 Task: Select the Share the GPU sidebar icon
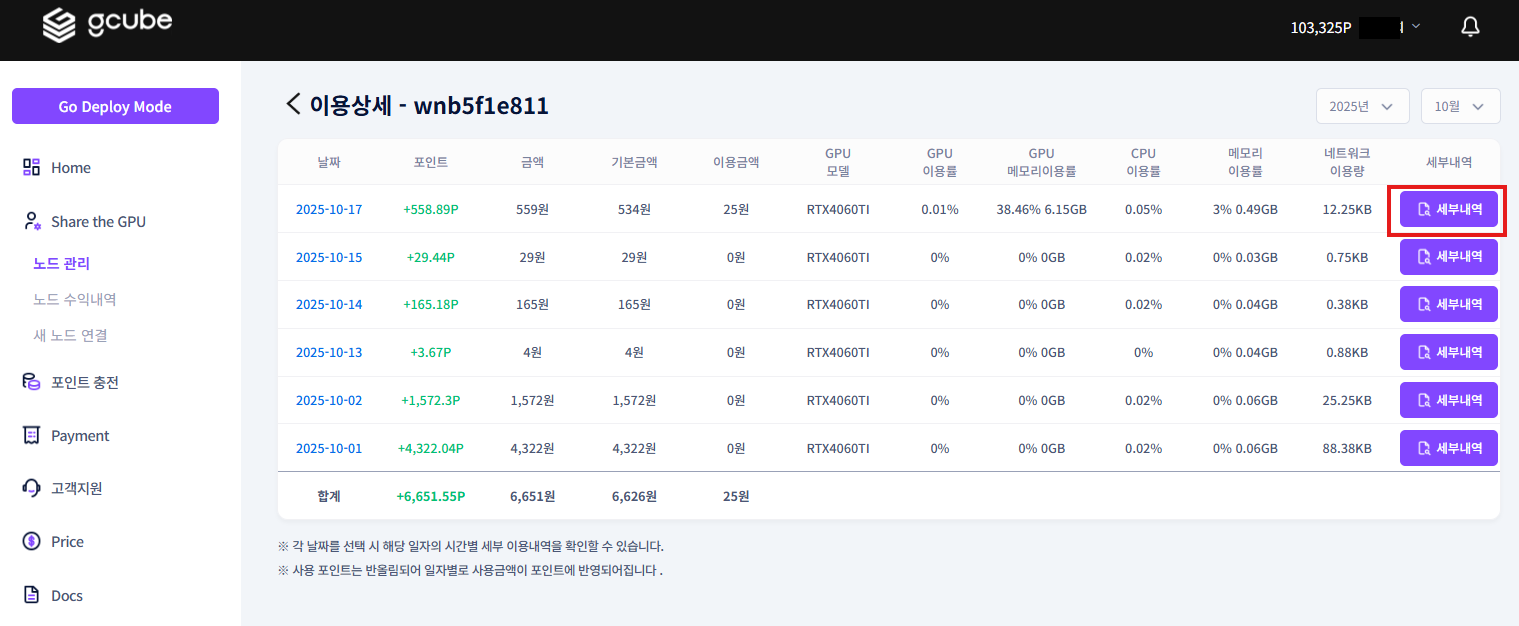pos(31,221)
